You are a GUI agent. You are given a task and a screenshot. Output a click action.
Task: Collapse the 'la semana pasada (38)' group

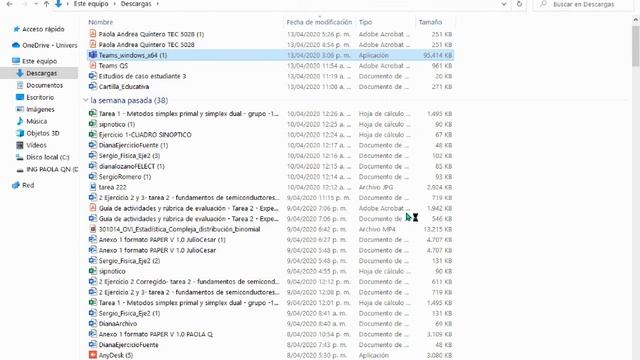pos(85,100)
